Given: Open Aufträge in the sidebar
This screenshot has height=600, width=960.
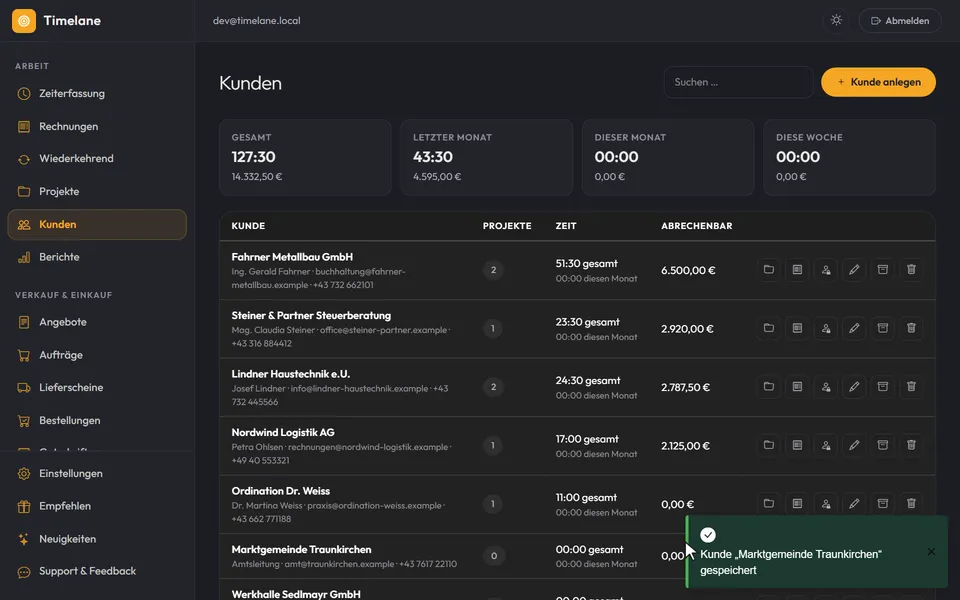Looking at the screenshot, I should [x=97, y=355].
